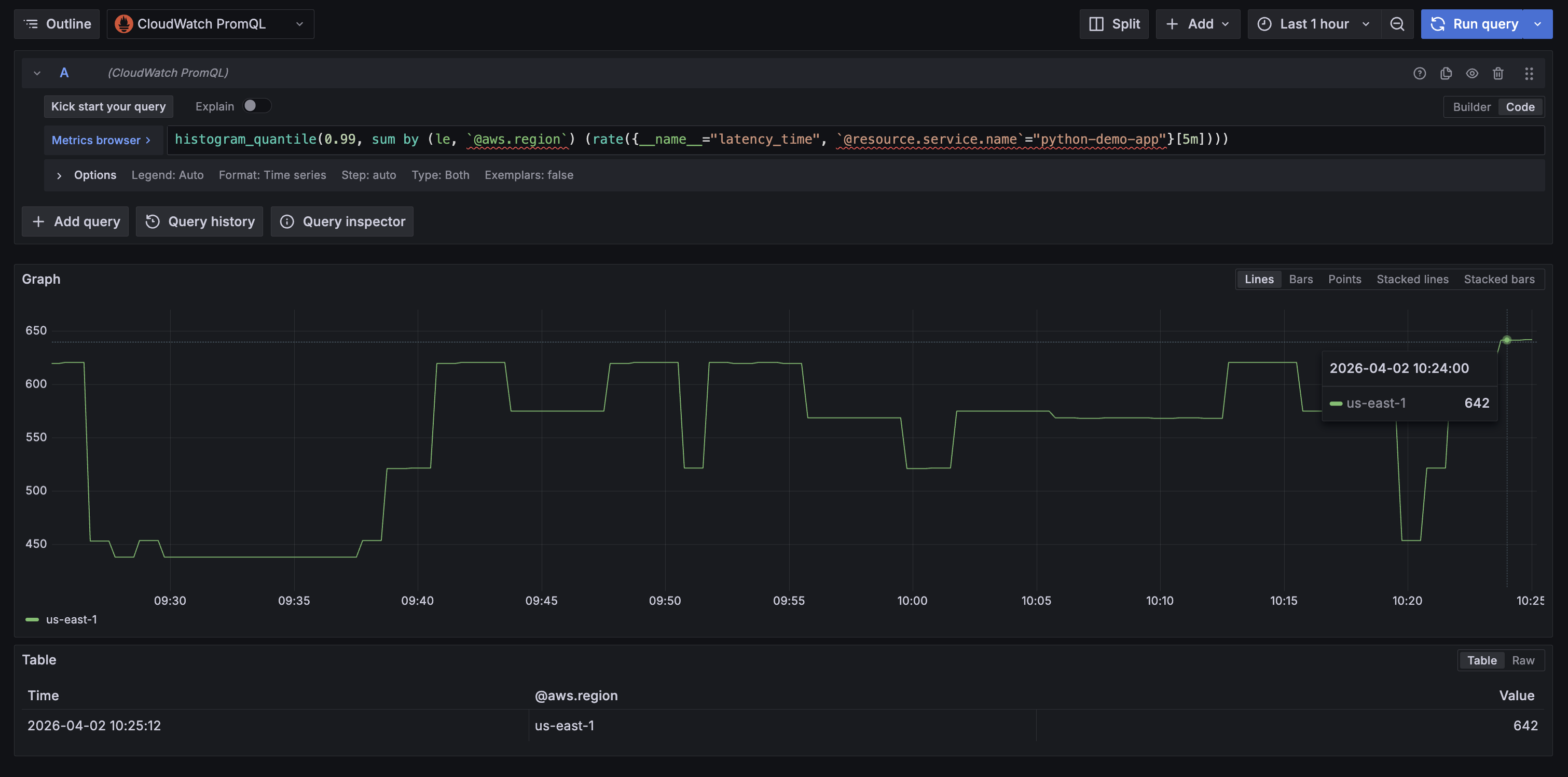Switch editor to Builder mode

point(1472,106)
